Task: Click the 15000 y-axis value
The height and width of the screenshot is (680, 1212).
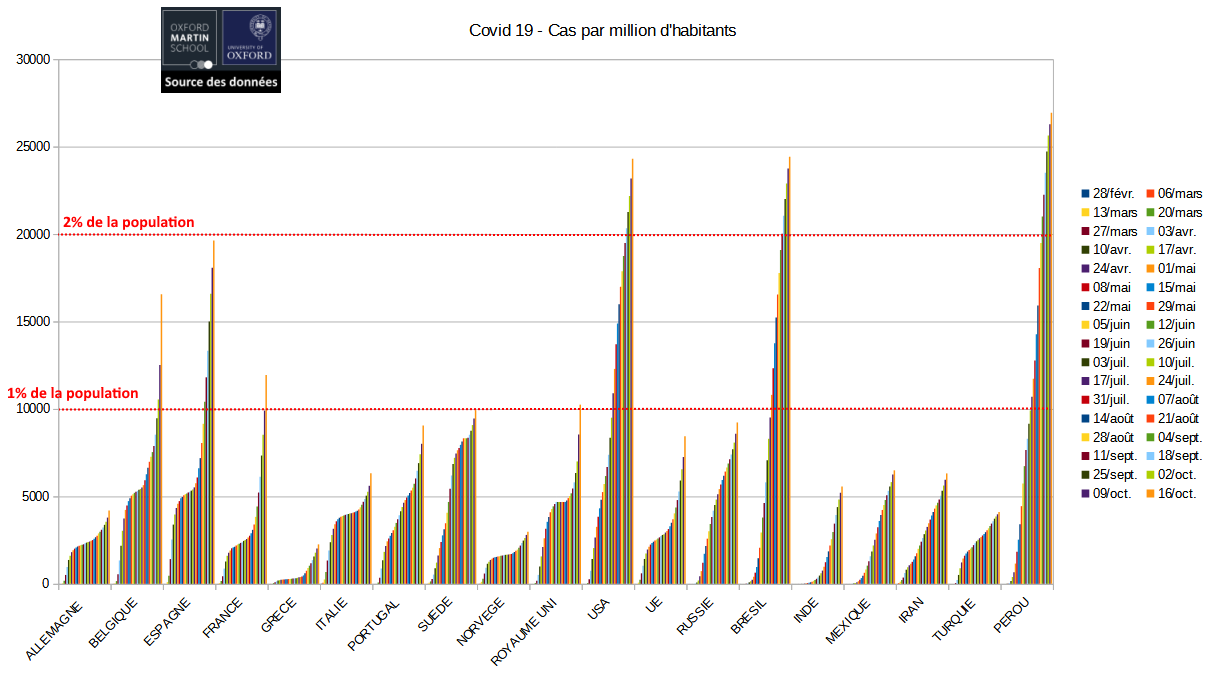Action: [x=33, y=322]
